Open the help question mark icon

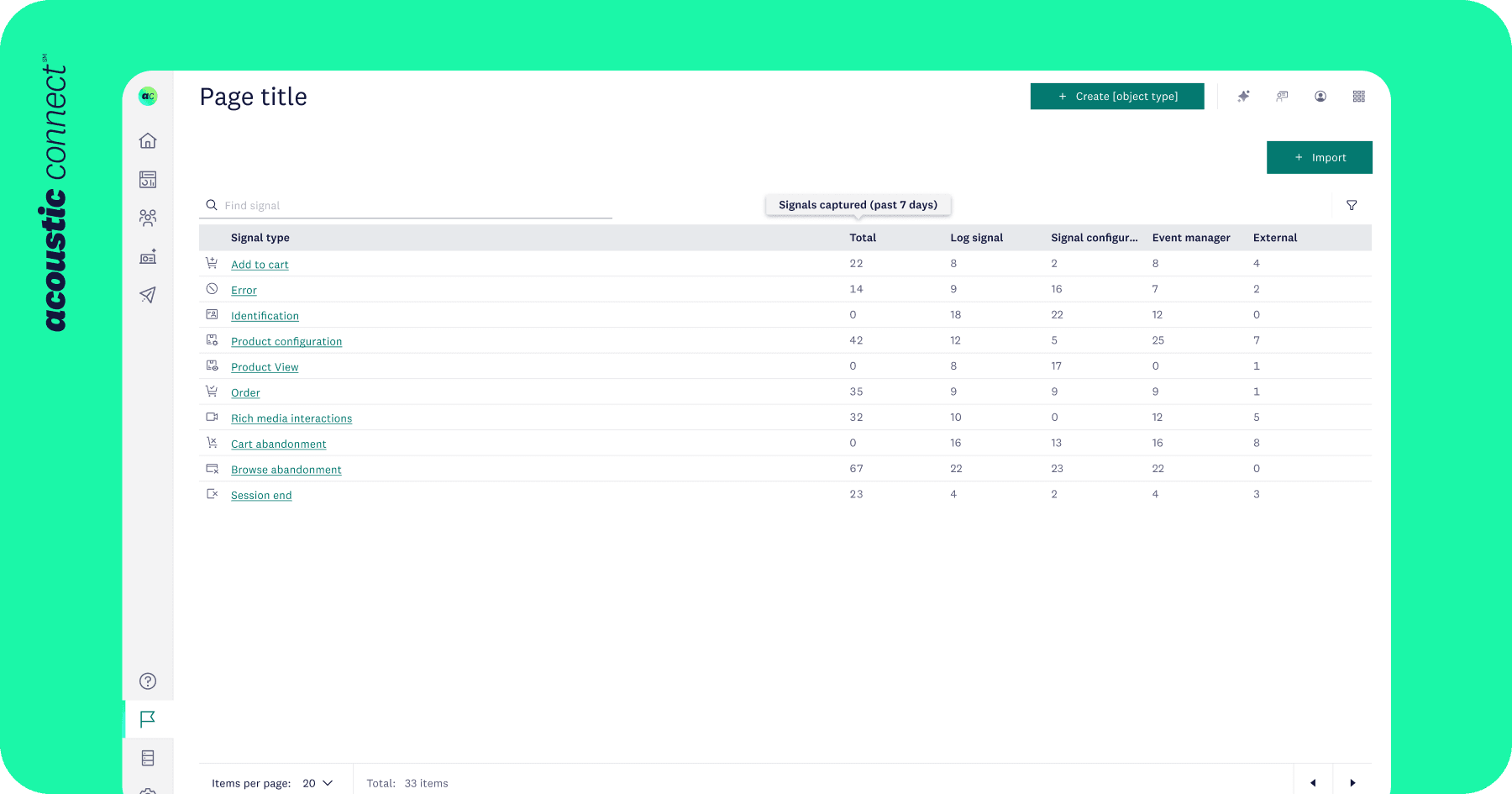click(148, 681)
